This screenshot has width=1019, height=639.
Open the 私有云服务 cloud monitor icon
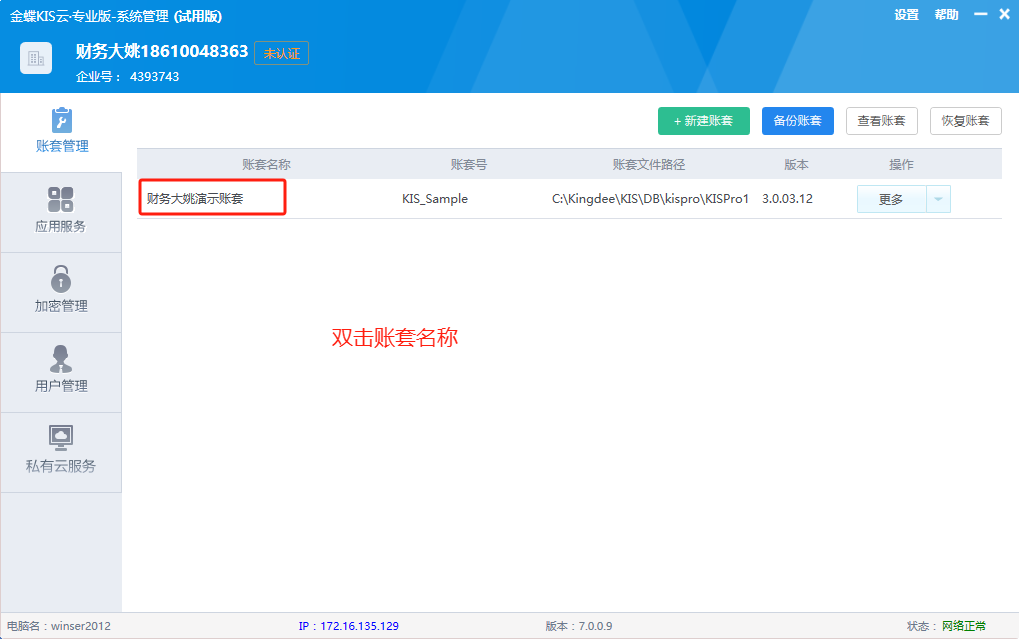tap(60, 438)
